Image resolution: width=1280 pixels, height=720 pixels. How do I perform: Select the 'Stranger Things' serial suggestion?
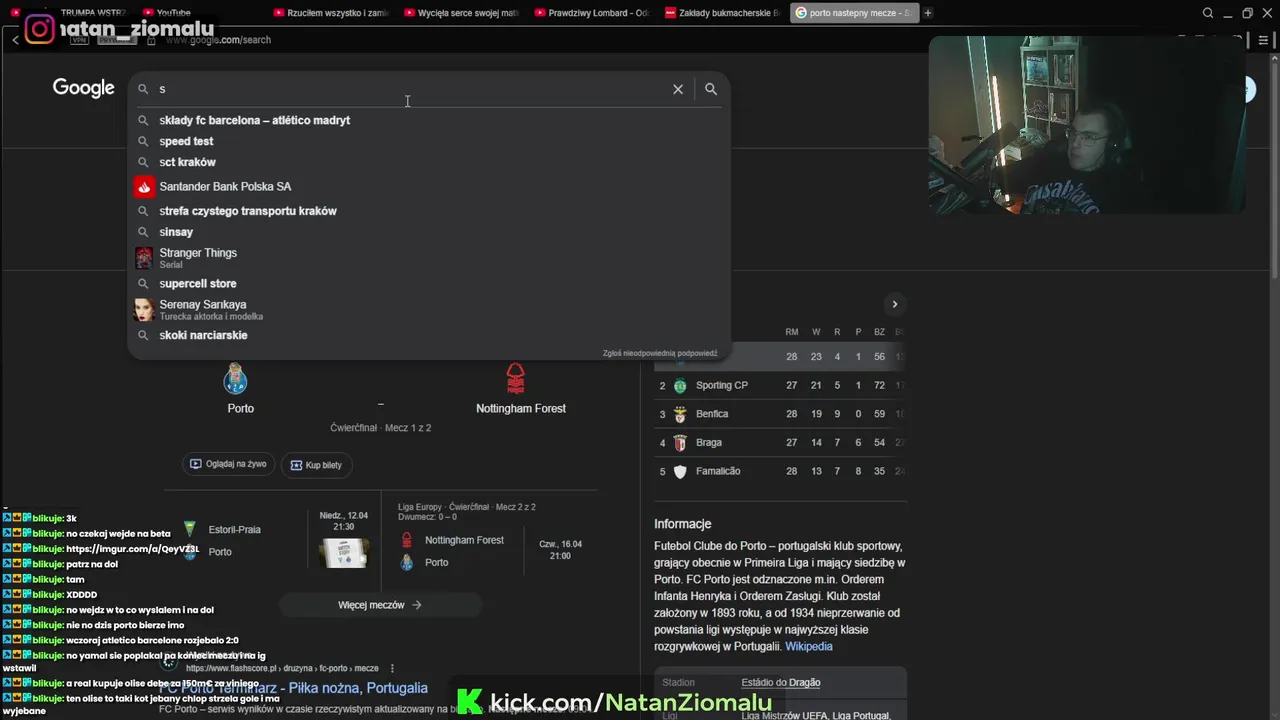coord(430,258)
